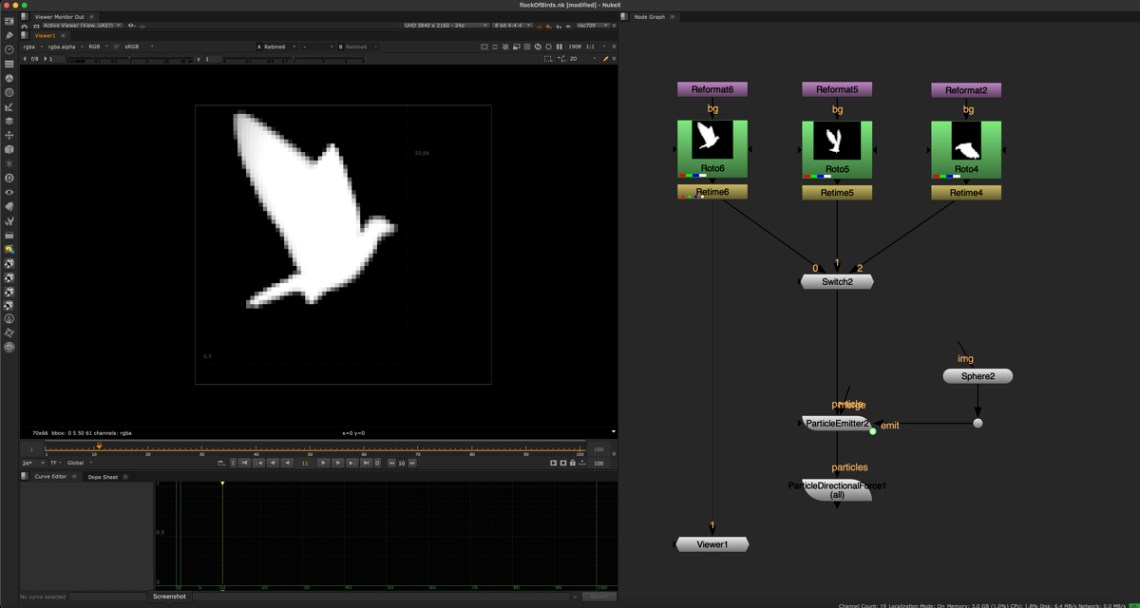
Task: Open the Image nodes toolbar icon
Action: click(x=9, y=20)
